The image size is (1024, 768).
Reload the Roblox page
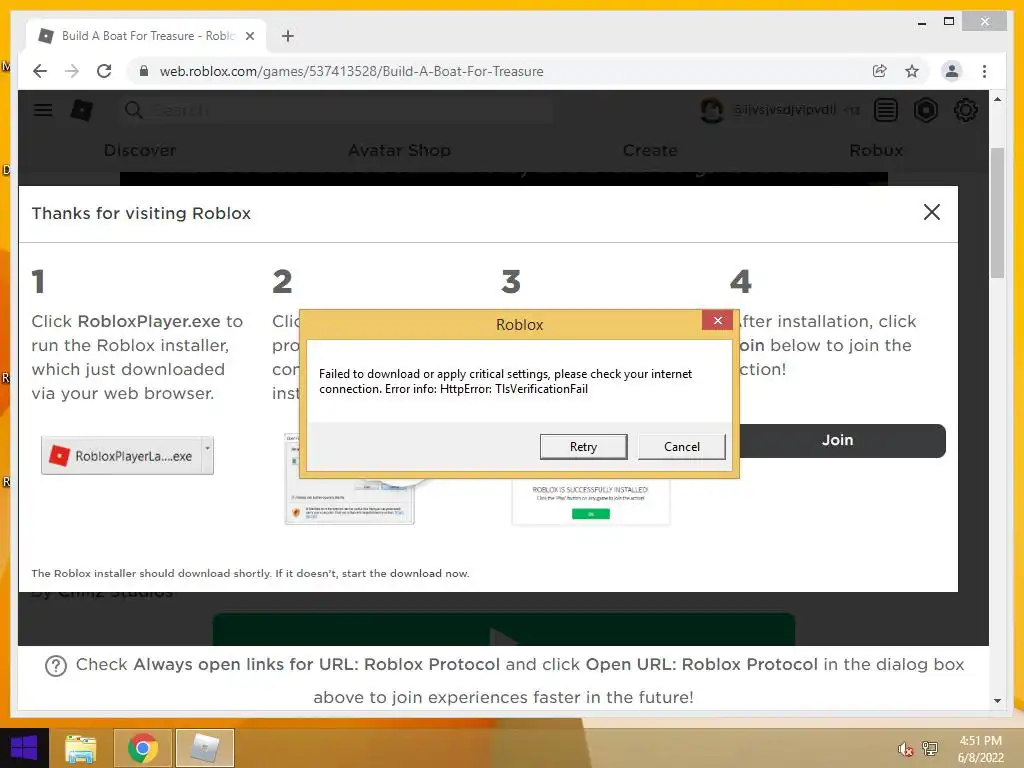(104, 71)
